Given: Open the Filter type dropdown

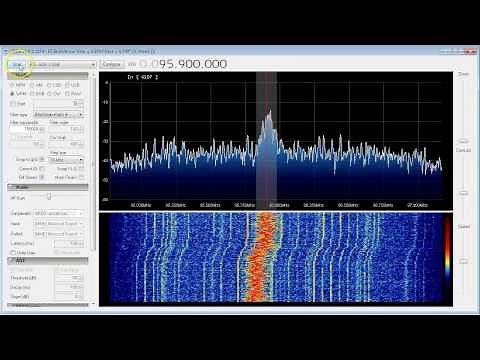Looking at the screenshot, I should click(x=59, y=115).
